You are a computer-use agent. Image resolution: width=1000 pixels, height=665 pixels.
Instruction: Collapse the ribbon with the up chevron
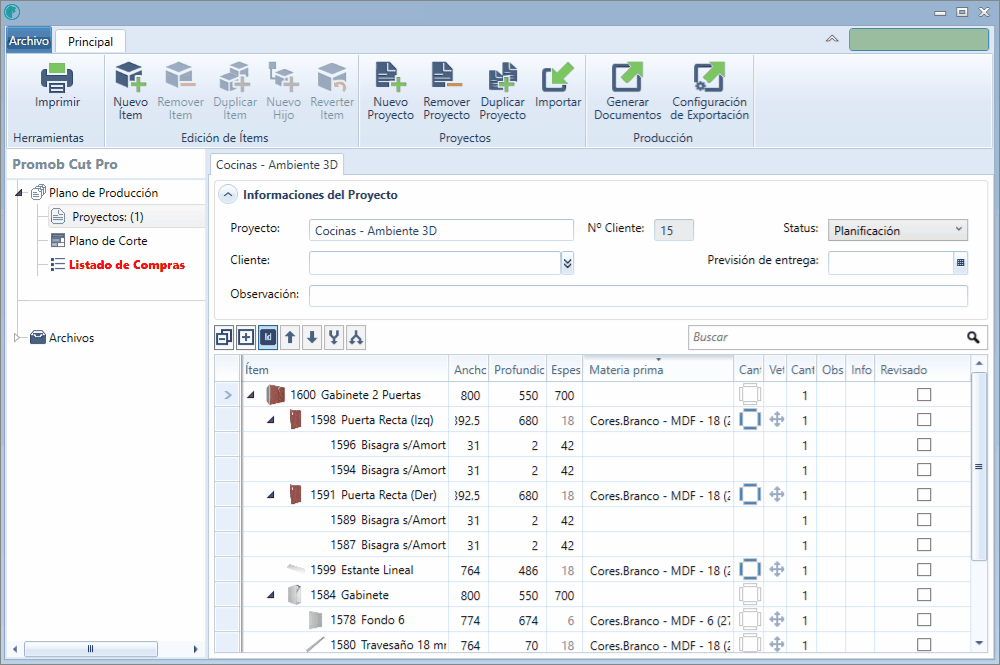click(x=832, y=39)
